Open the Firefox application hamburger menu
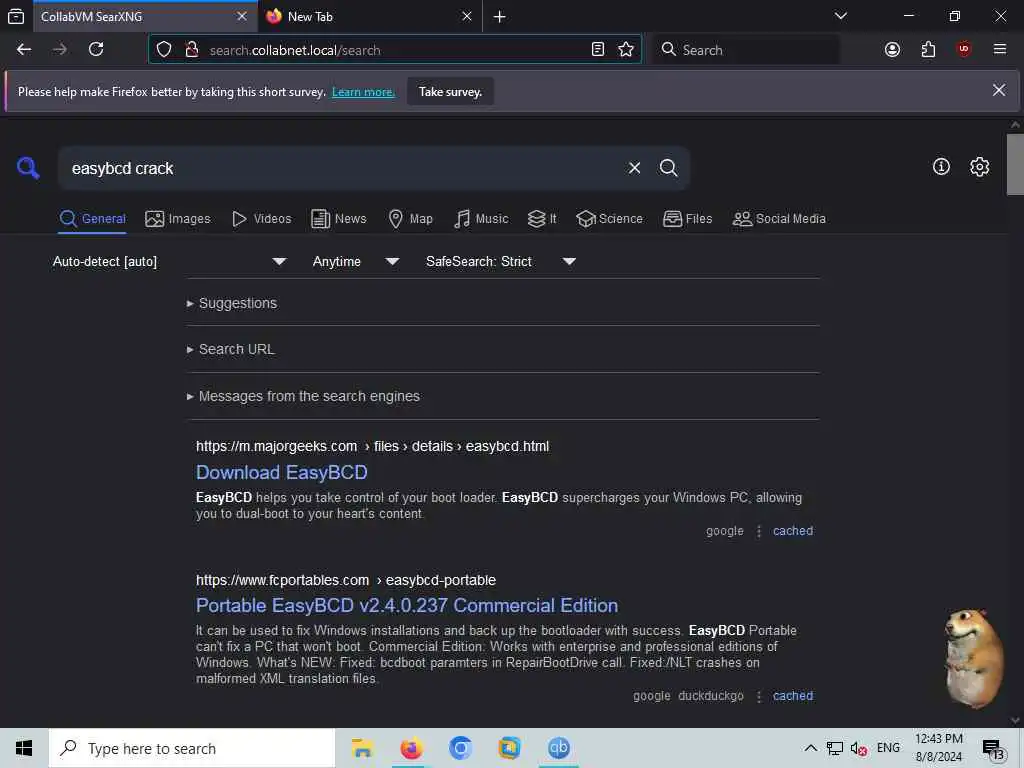This screenshot has height=768, width=1024. pos(1000,50)
